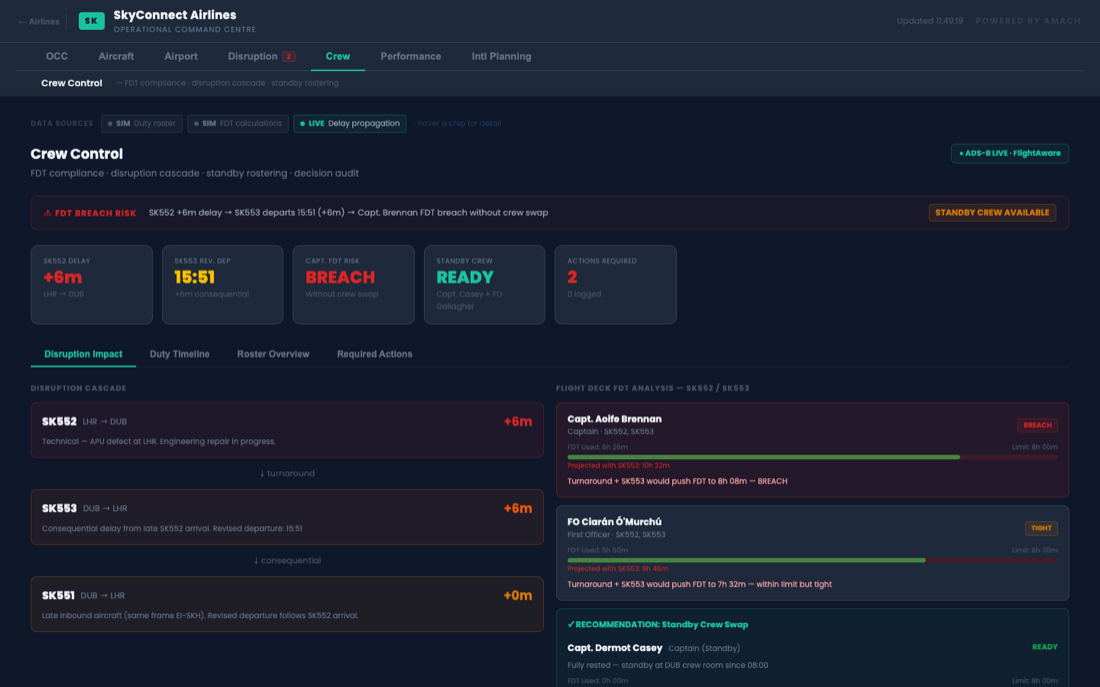The height and width of the screenshot is (687, 1100).
Task: Click the FDT breach alert message text
Action: [348, 213]
